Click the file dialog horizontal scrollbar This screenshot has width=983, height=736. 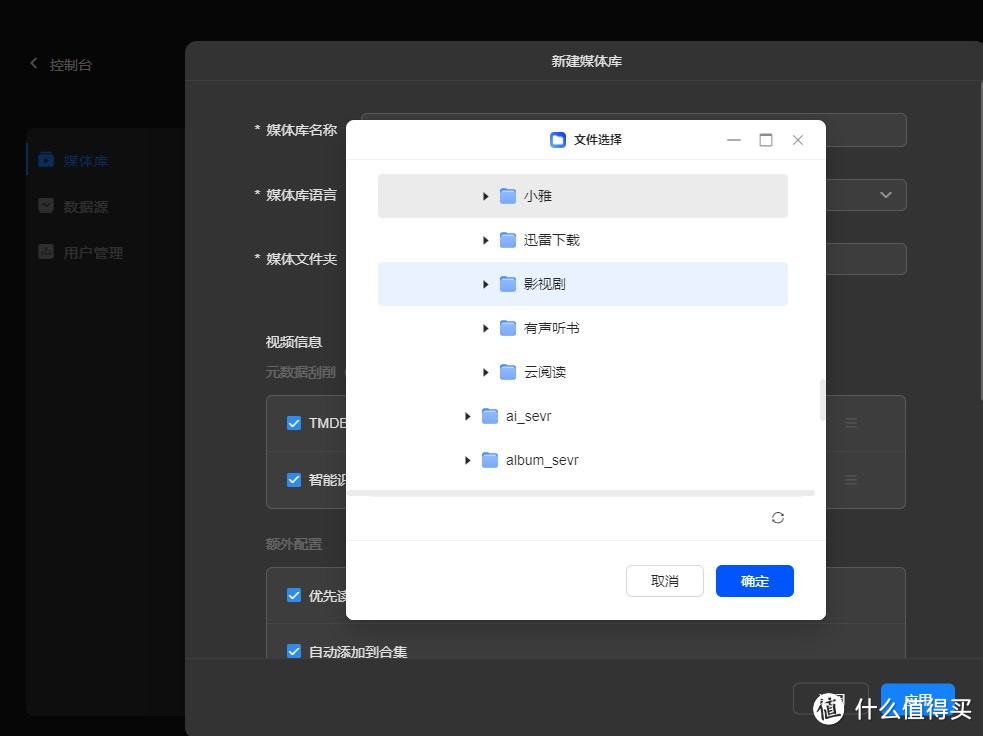pos(581,493)
